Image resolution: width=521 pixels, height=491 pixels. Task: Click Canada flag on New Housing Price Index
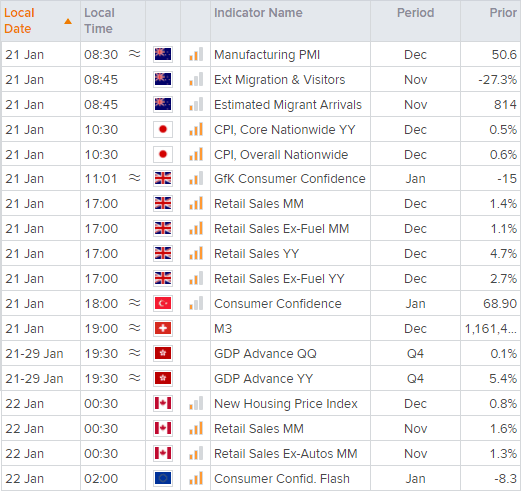[x=163, y=403]
